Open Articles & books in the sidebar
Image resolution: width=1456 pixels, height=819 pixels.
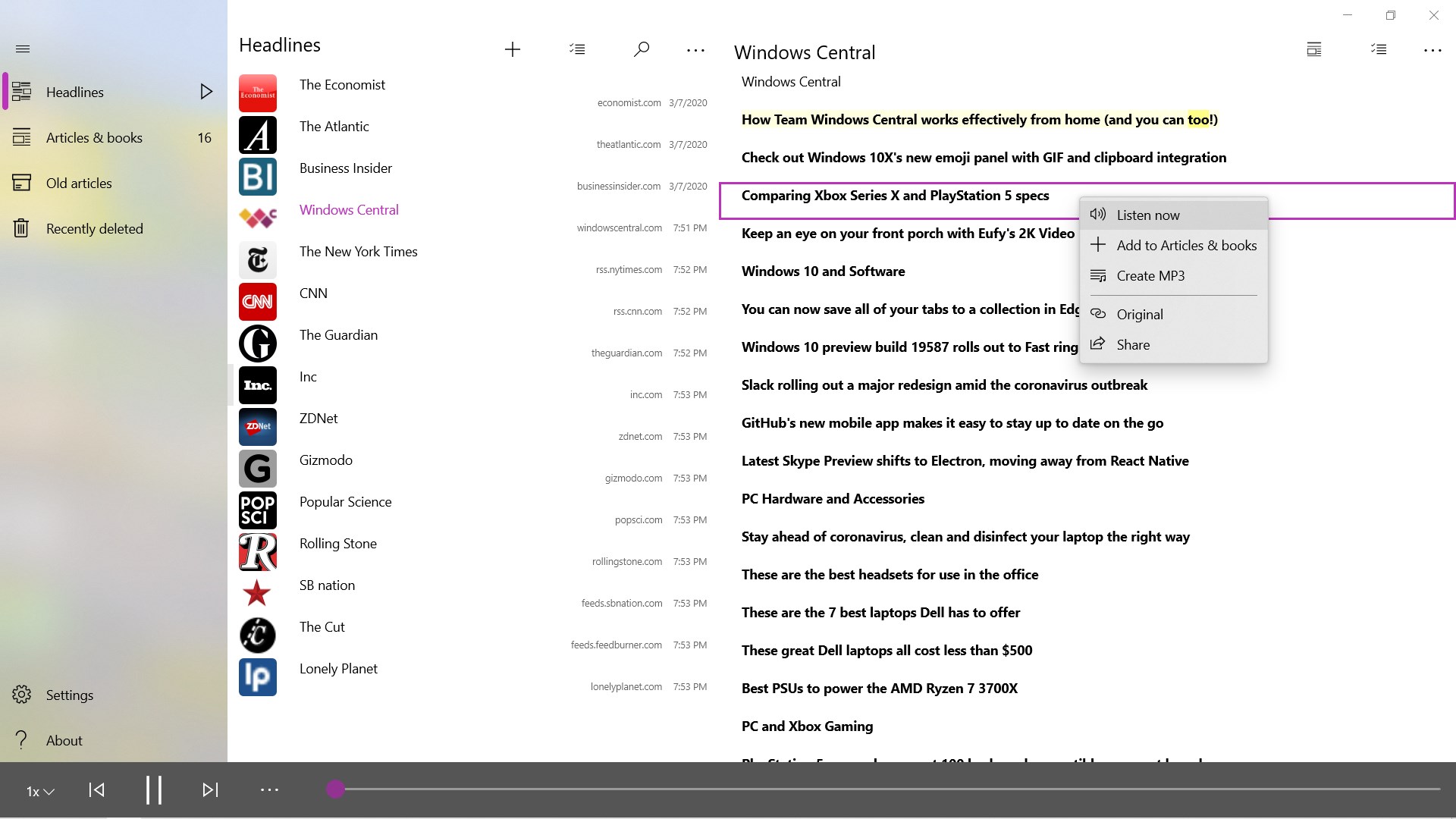point(94,137)
